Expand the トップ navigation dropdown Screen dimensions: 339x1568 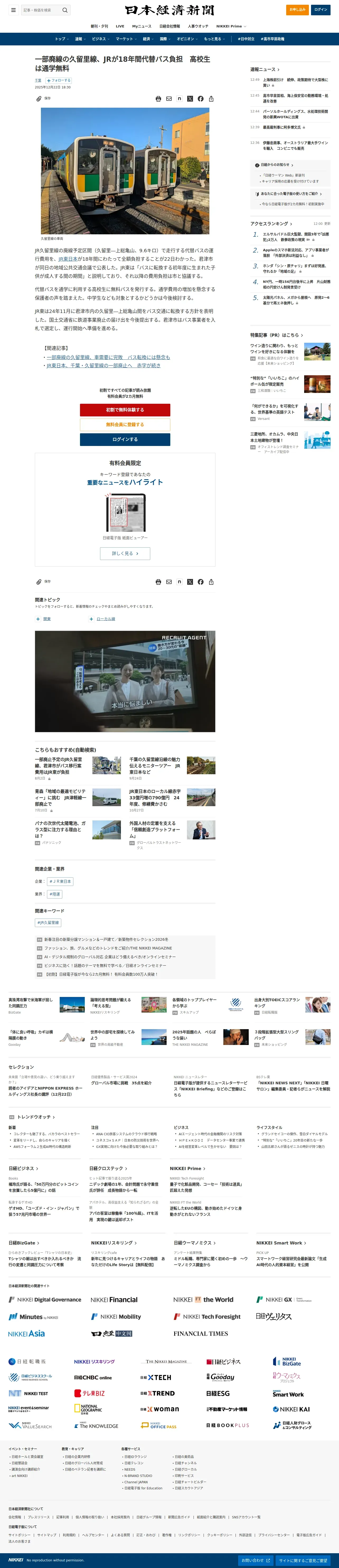click(62, 39)
